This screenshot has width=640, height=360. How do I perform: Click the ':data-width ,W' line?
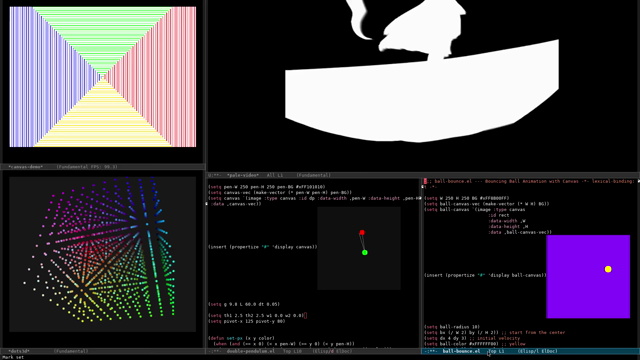pos(507,221)
